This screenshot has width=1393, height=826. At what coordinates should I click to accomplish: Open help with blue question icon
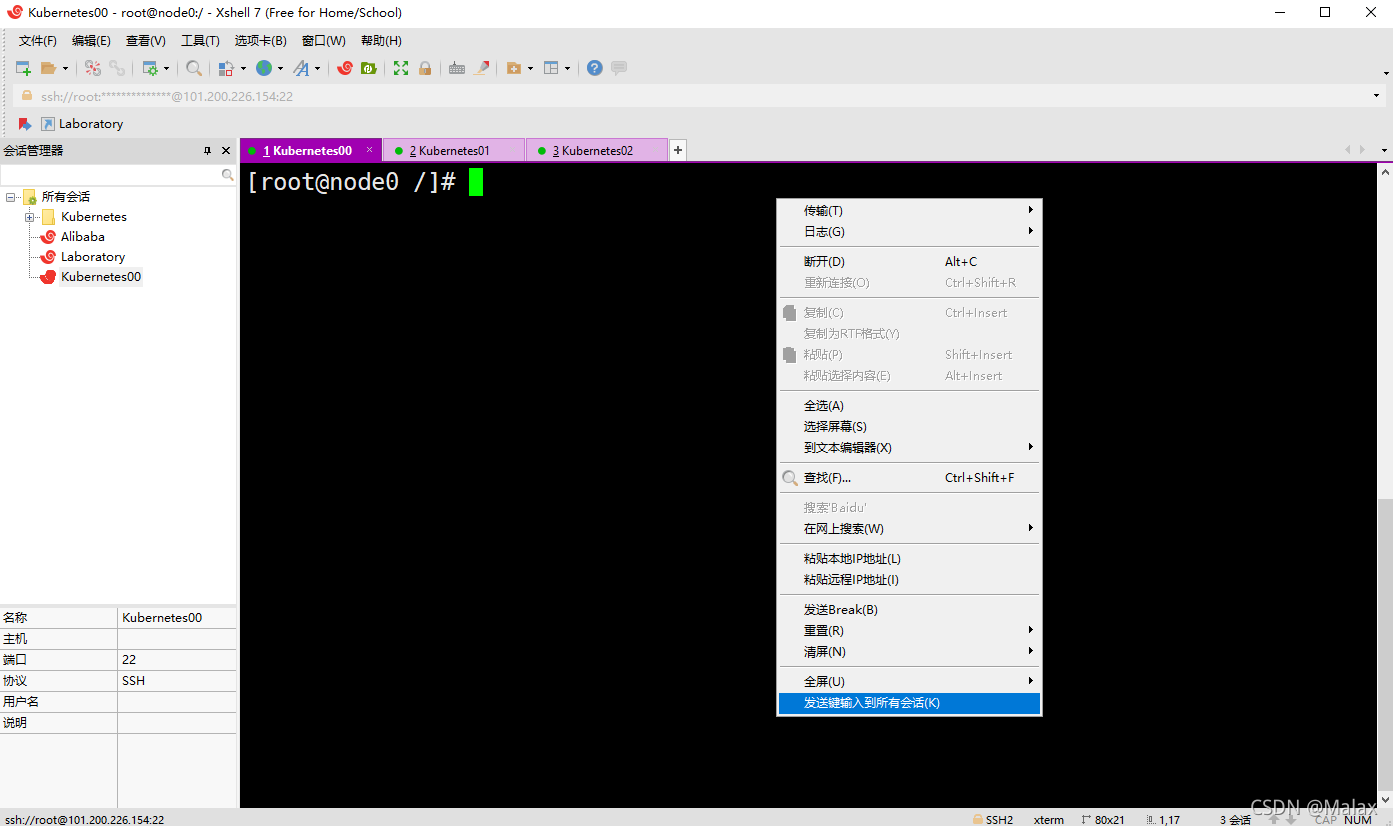tap(595, 68)
